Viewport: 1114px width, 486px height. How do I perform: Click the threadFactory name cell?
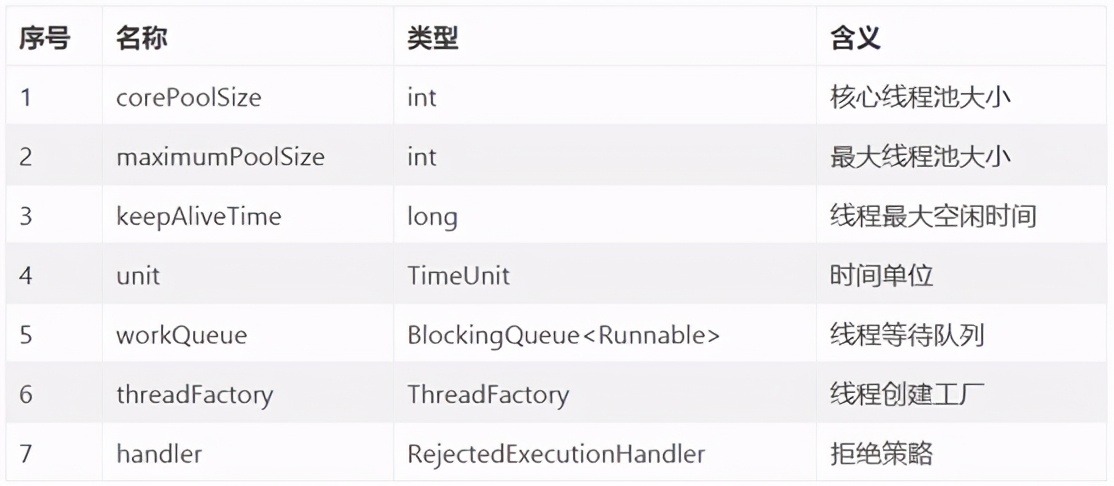tap(194, 394)
